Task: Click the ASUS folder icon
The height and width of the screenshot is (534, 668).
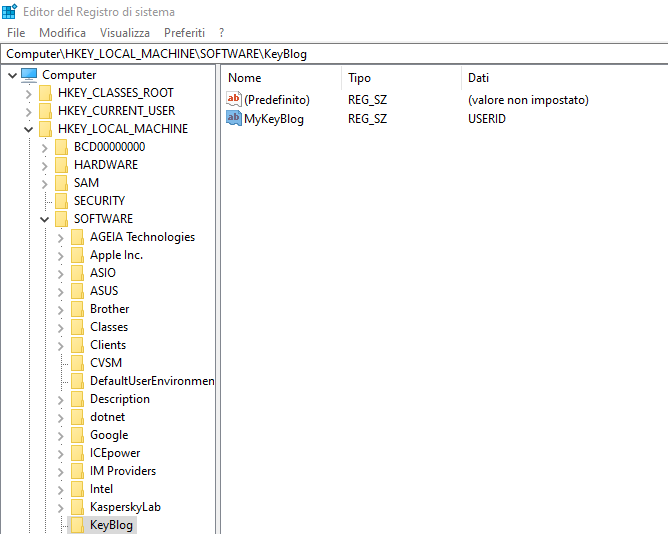Action: click(x=77, y=291)
